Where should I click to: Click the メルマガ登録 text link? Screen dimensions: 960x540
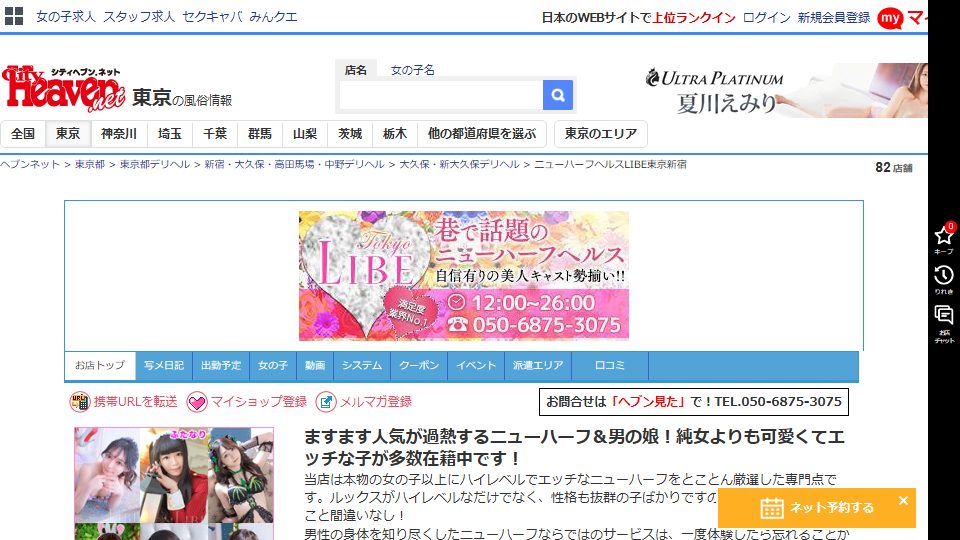pos(376,402)
